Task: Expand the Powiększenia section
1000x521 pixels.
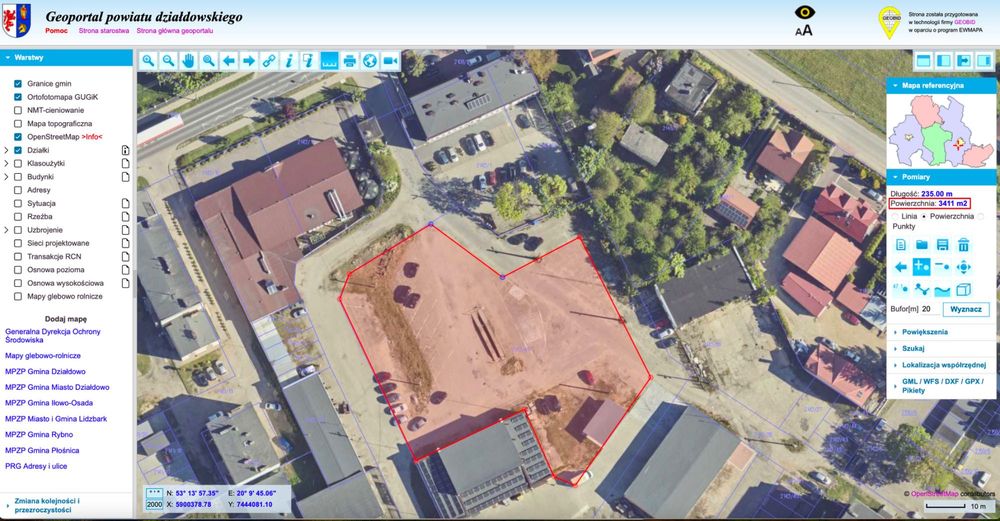Action: pyautogui.click(x=940, y=332)
